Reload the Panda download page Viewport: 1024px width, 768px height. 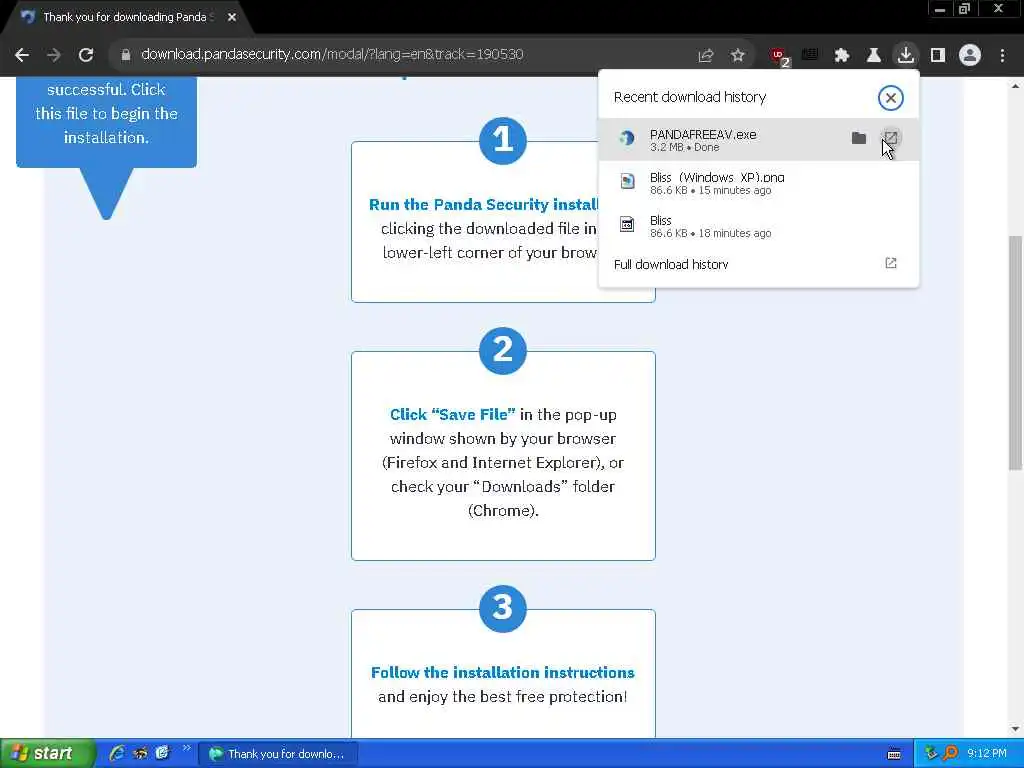[x=86, y=55]
